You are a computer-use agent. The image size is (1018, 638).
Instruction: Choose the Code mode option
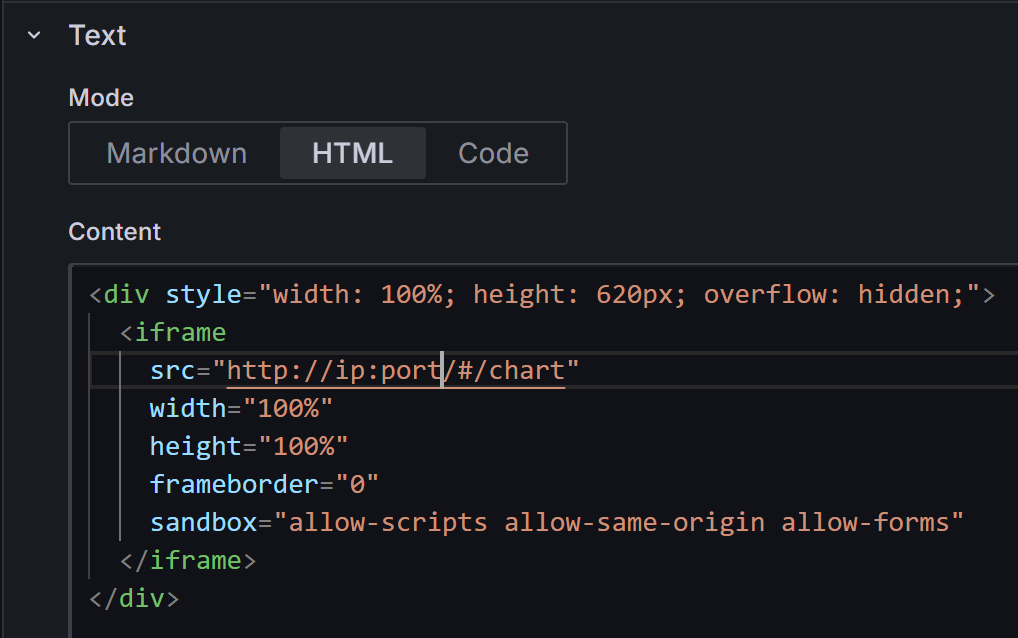tap(493, 153)
